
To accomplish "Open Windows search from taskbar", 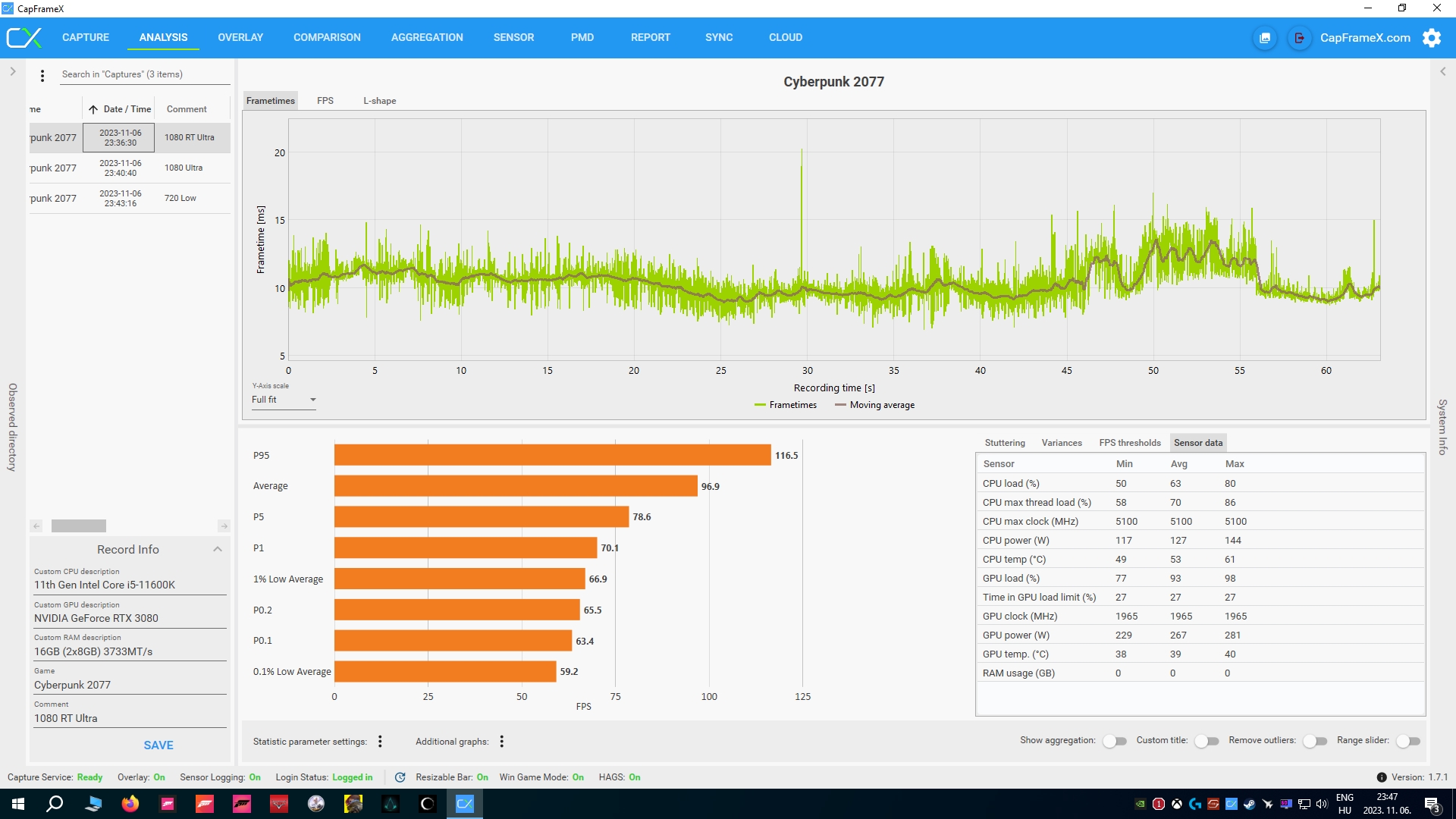I will coord(55,804).
